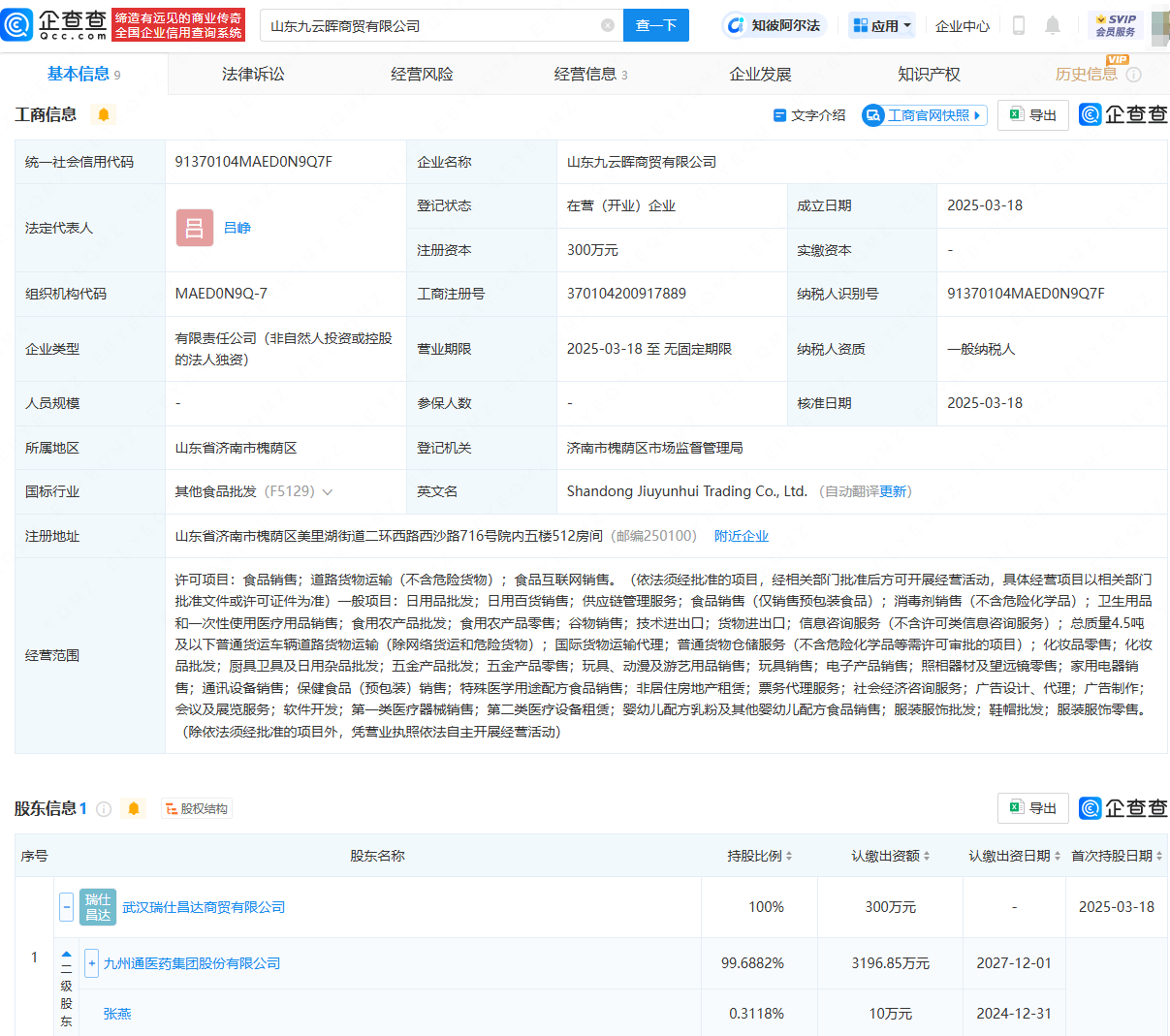Select credit code 91370104MAED0N9Q7F value
The height and width of the screenshot is (1036, 1170).
[x=253, y=162]
